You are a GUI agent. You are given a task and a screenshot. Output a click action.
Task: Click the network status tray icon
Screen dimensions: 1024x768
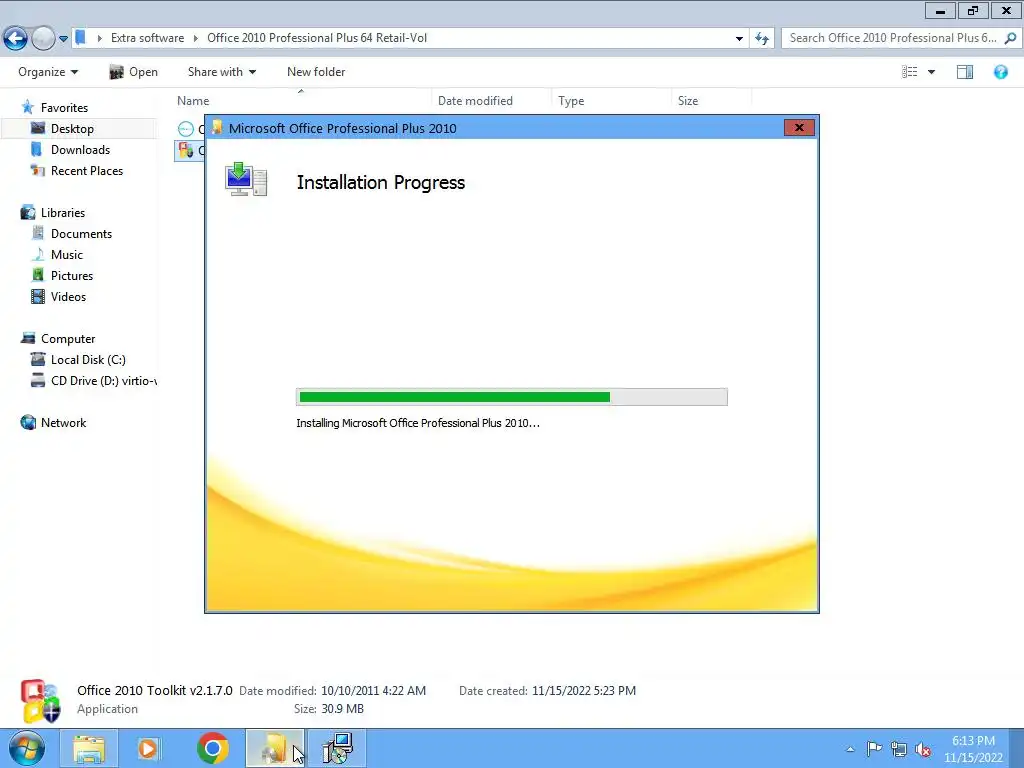coord(899,749)
